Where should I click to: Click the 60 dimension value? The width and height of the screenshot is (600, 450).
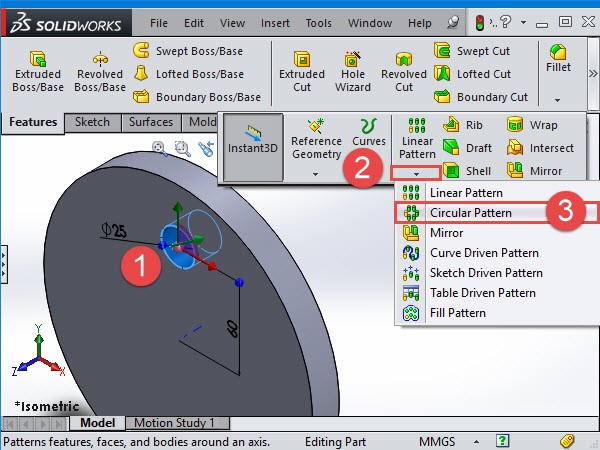pyautogui.click(x=233, y=329)
